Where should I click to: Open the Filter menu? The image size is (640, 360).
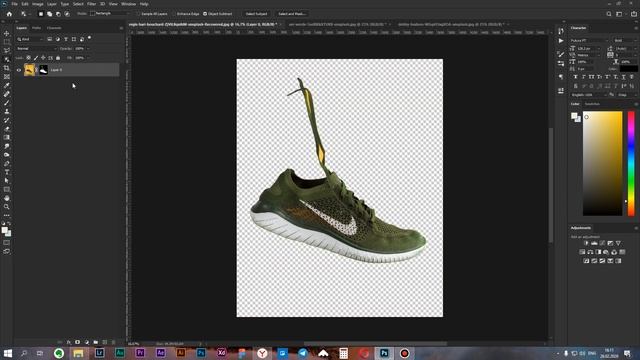coord(91,4)
